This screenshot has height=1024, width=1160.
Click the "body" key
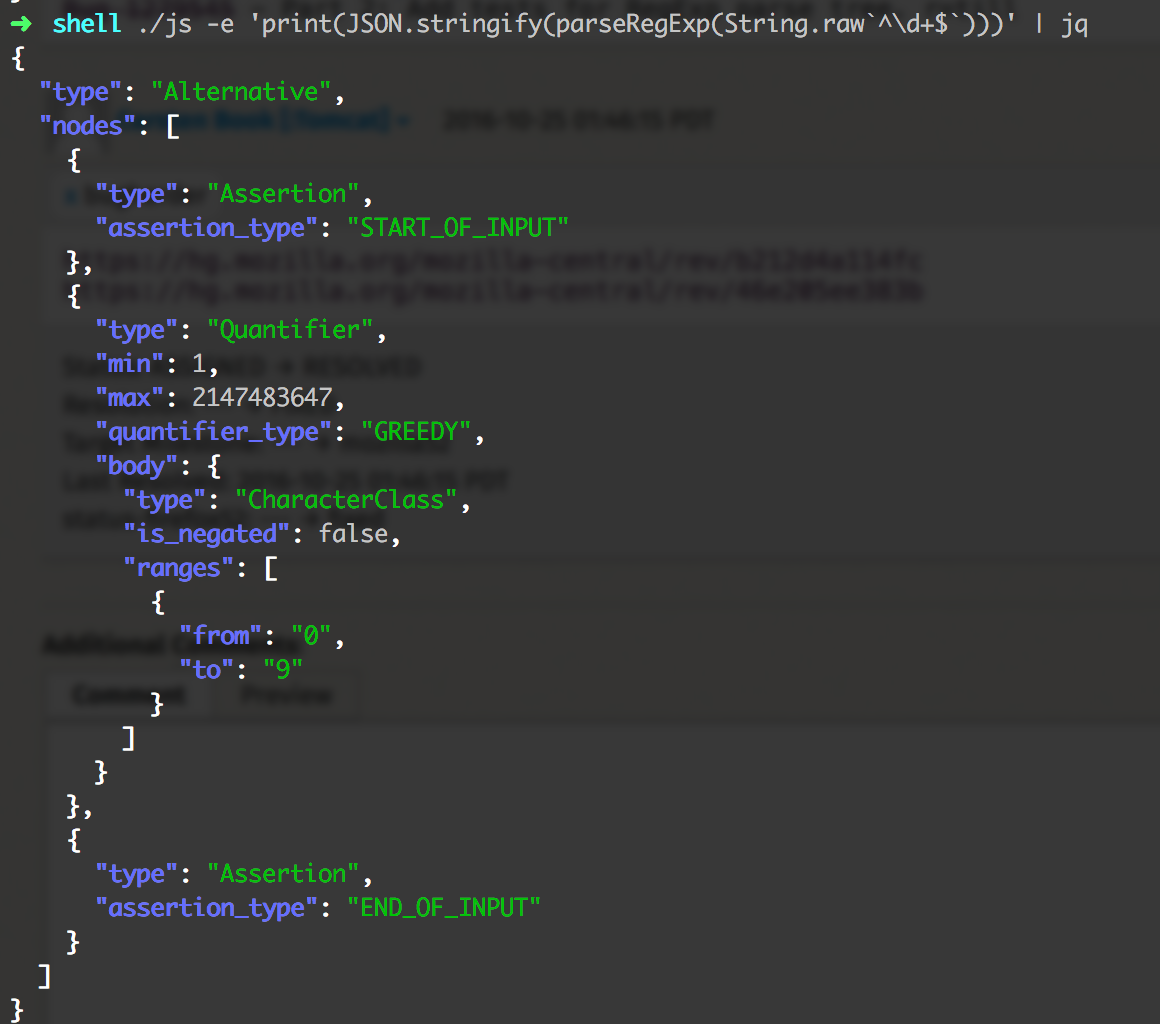click(x=136, y=467)
